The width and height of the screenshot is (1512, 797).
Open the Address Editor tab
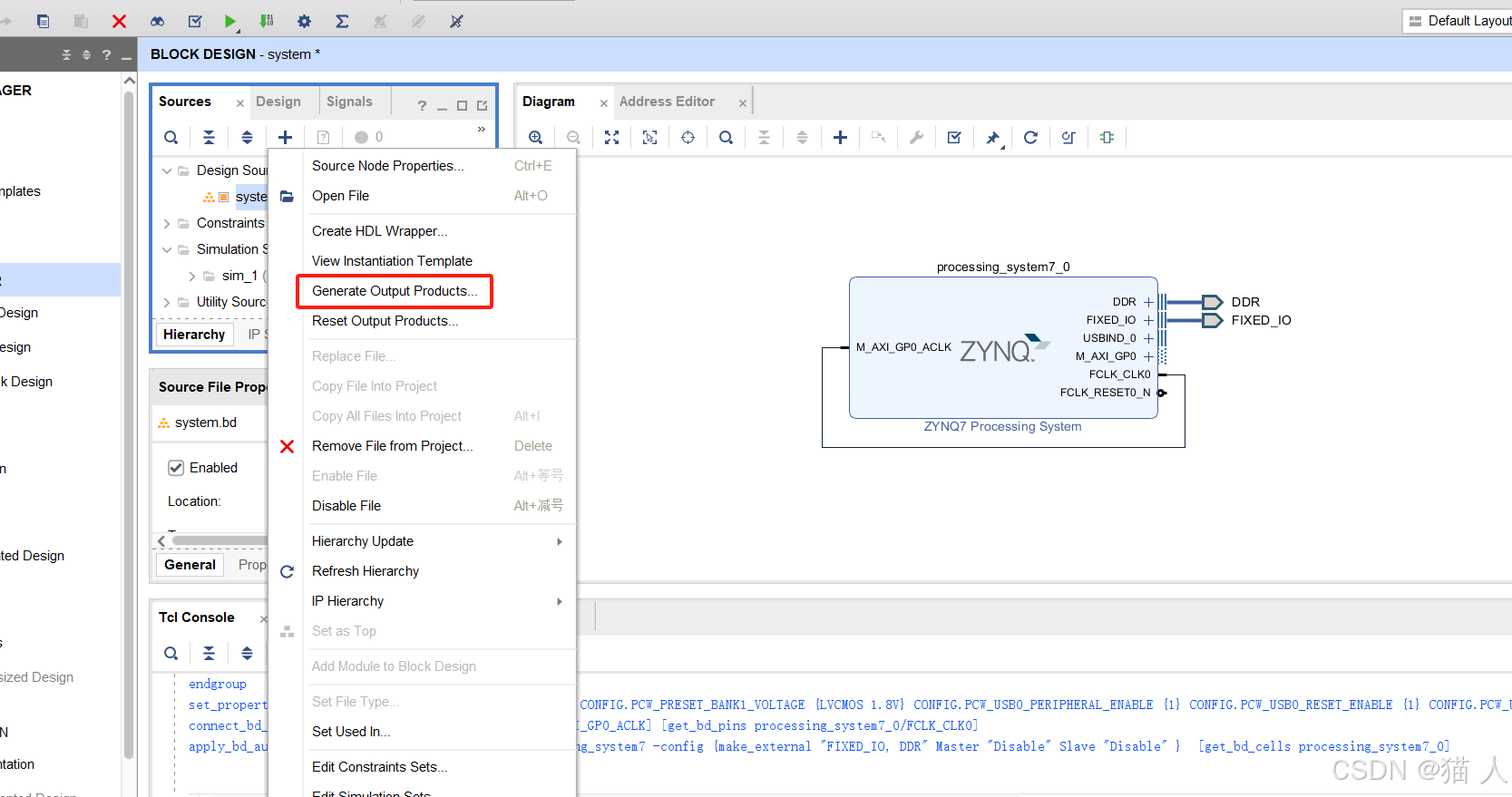coord(667,102)
